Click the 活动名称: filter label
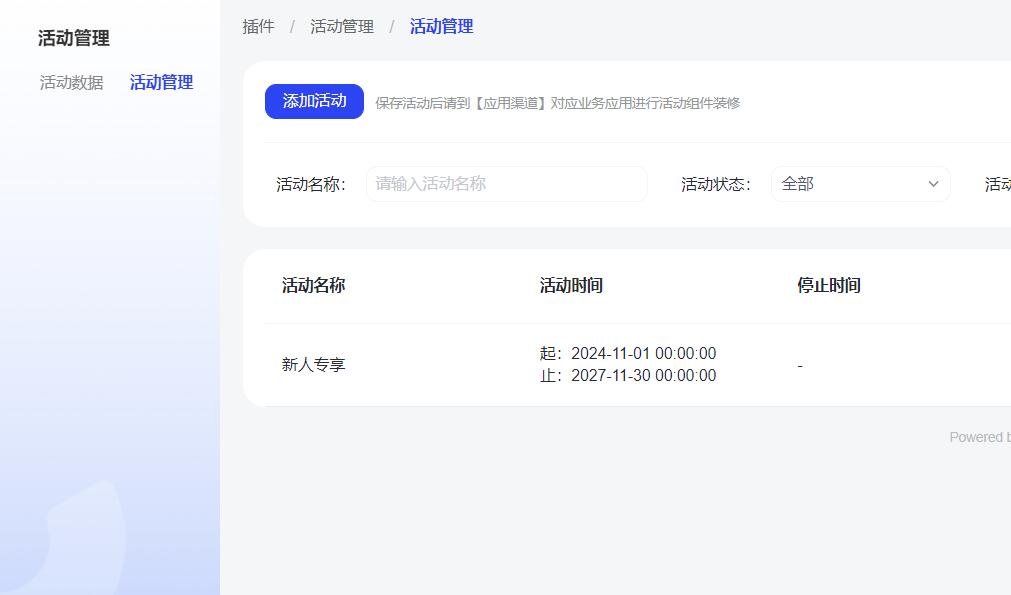The height and width of the screenshot is (595, 1011). tap(311, 184)
